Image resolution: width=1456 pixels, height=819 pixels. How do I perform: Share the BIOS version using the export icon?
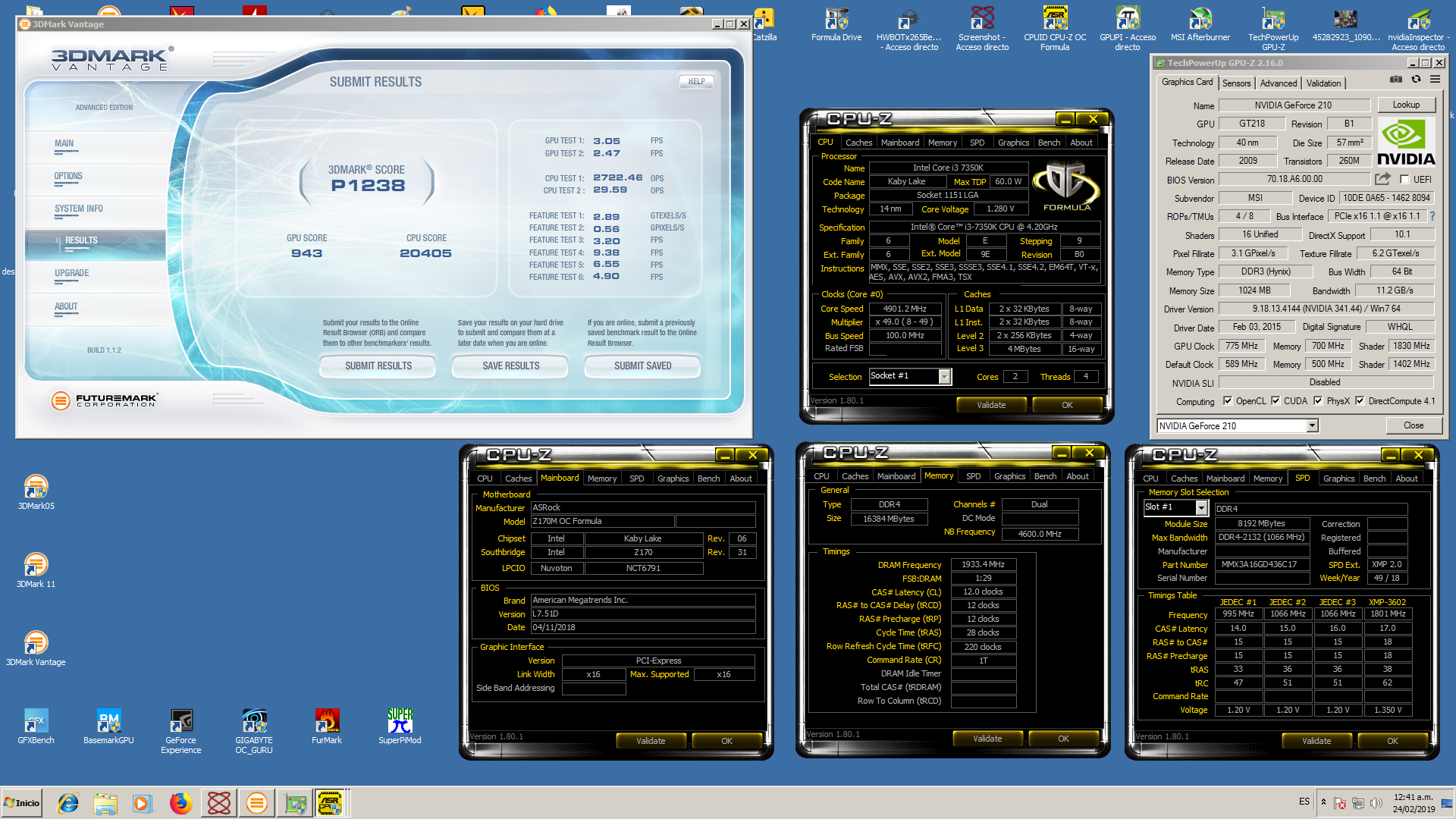click(x=1382, y=179)
